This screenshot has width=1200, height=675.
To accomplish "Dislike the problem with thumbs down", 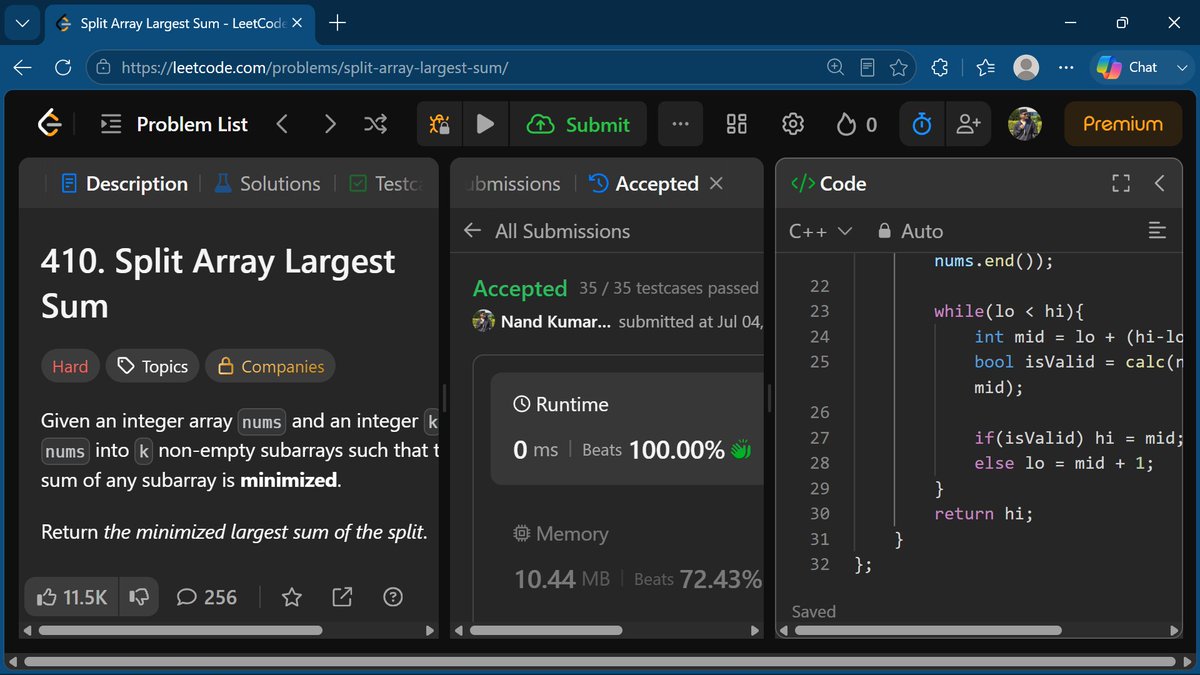I will click(x=139, y=597).
